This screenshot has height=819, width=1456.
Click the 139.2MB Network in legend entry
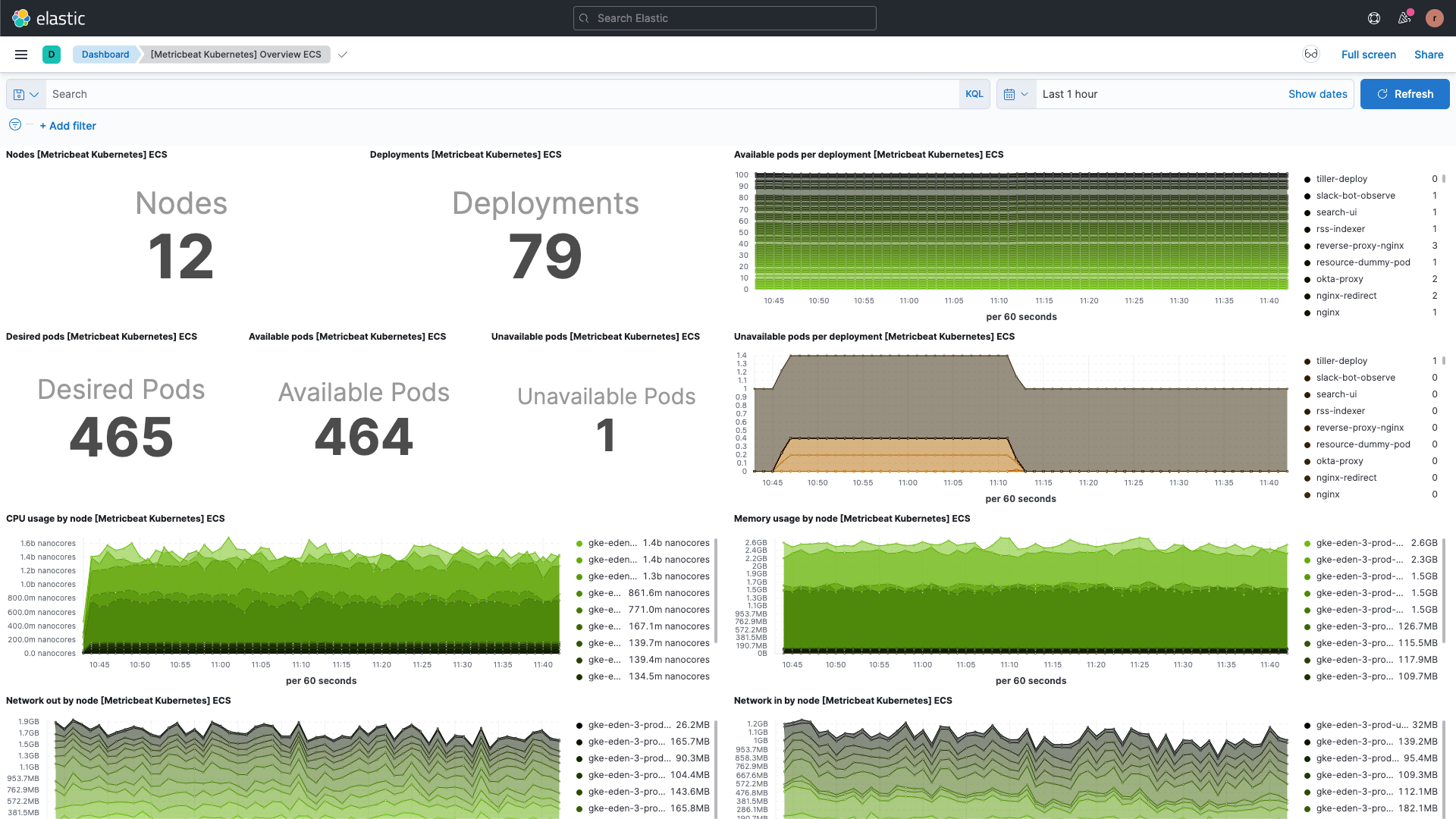(x=1371, y=742)
